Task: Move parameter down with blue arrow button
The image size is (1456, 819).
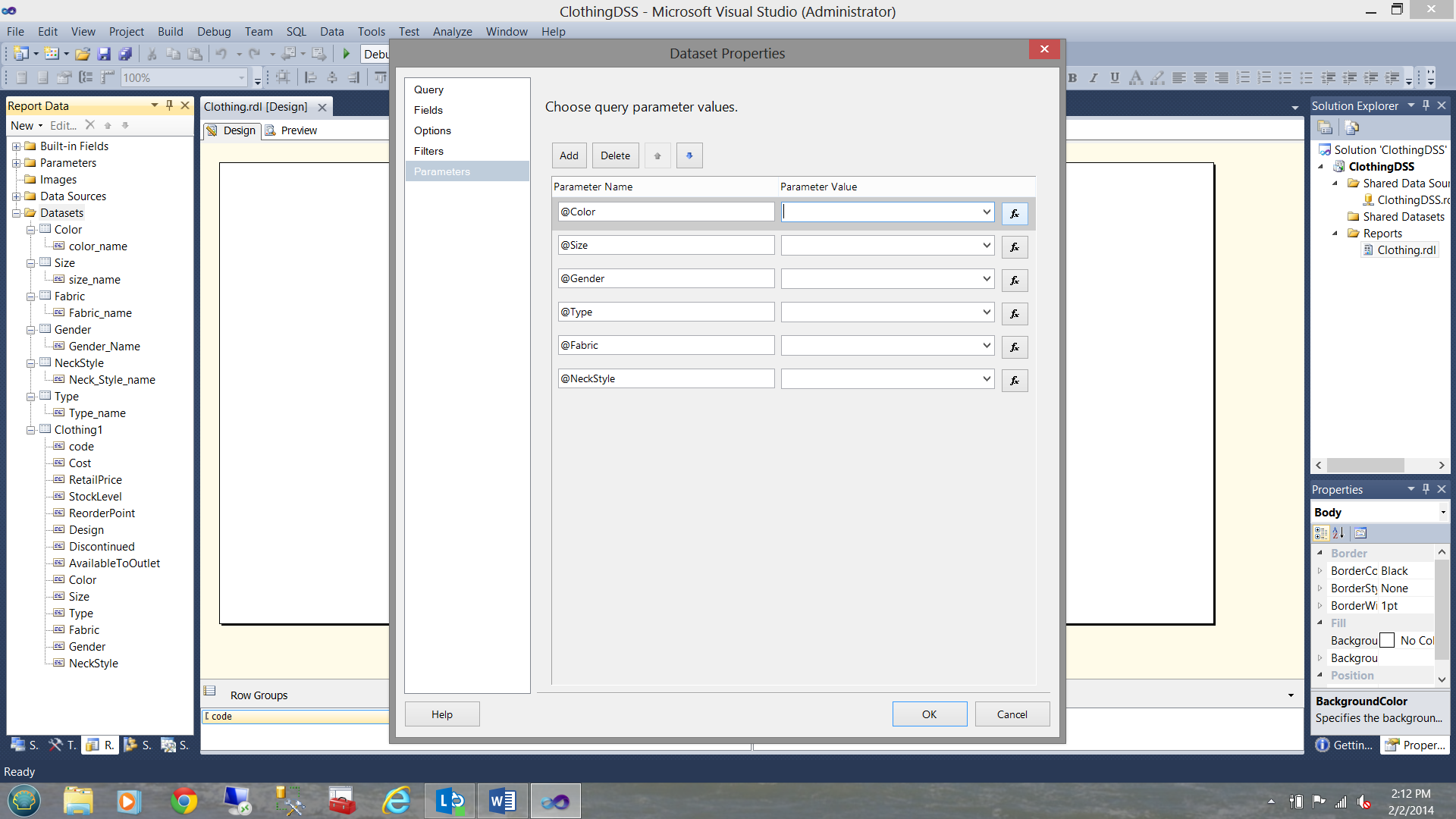Action: point(689,155)
